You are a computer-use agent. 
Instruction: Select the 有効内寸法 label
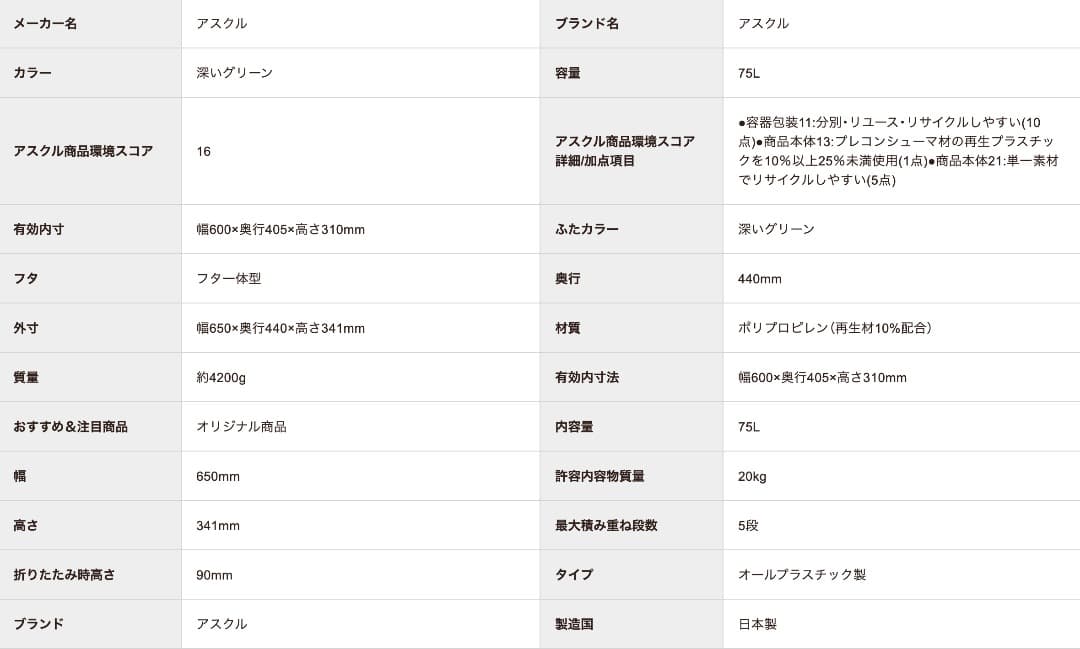click(587, 378)
